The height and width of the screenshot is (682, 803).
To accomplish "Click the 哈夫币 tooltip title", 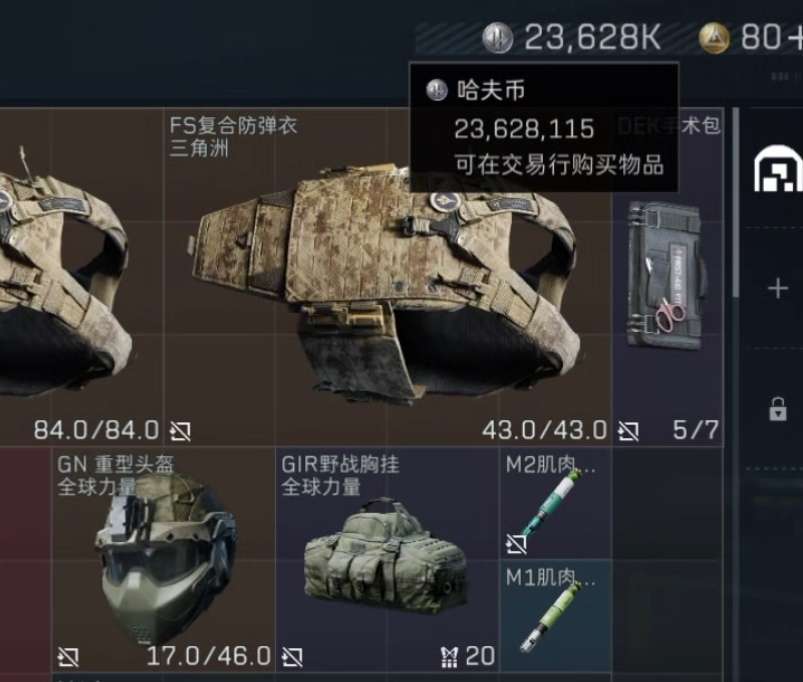I will 491,90.
